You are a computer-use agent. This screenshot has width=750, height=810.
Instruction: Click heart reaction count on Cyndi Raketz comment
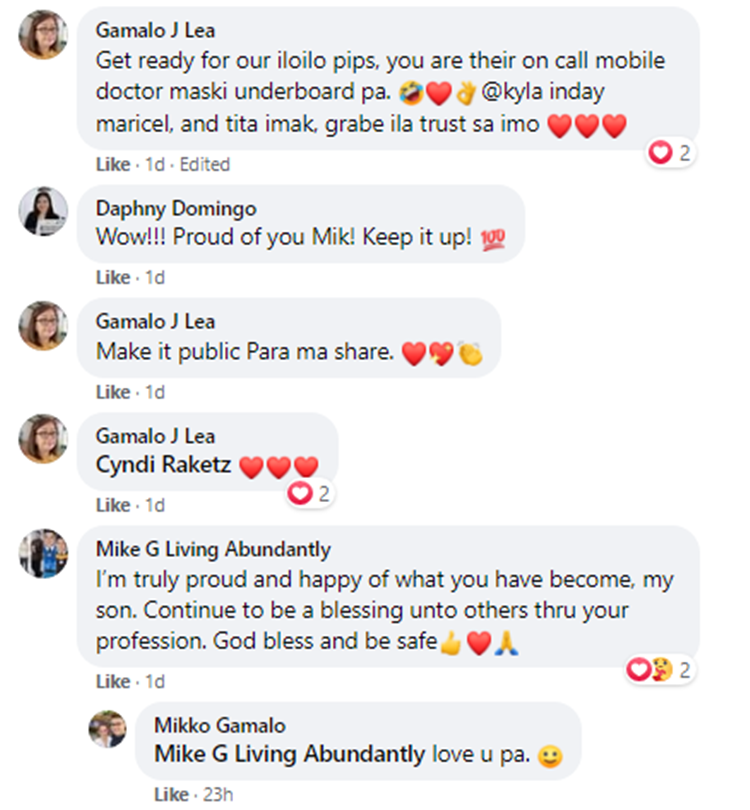tap(309, 493)
